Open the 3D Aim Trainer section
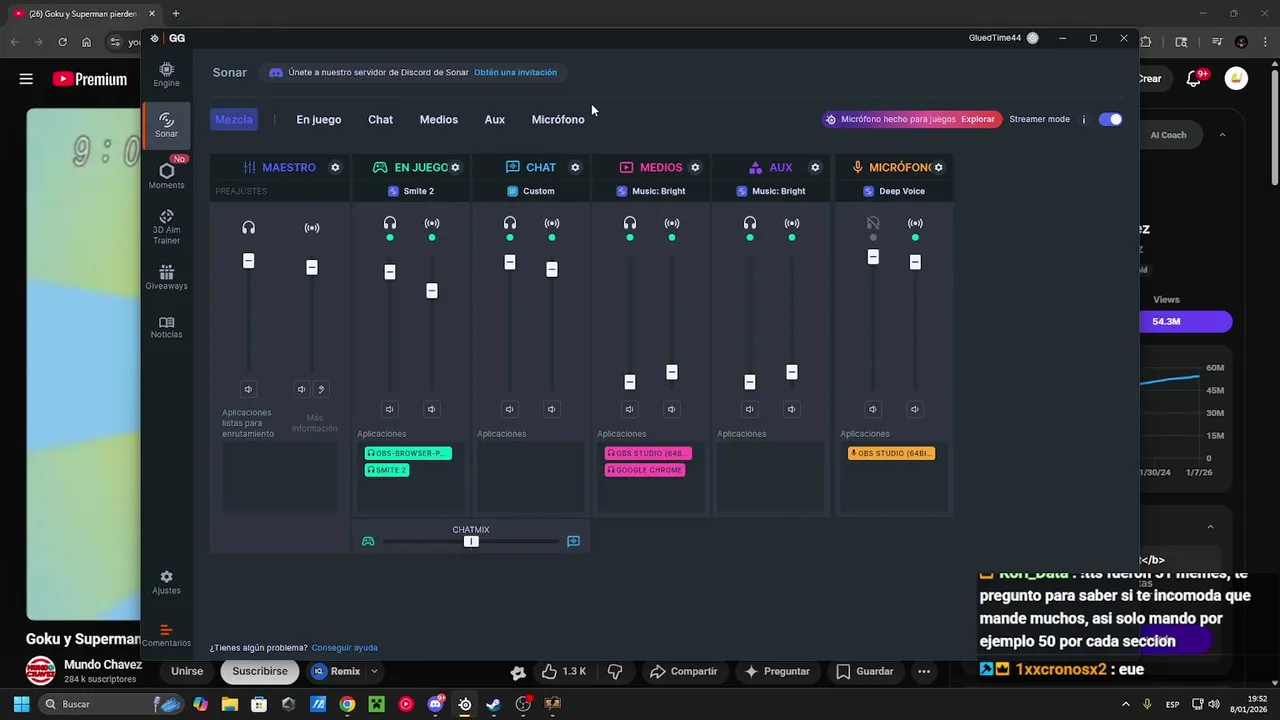The height and width of the screenshot is (720, 1280). [x=166, y=227]
